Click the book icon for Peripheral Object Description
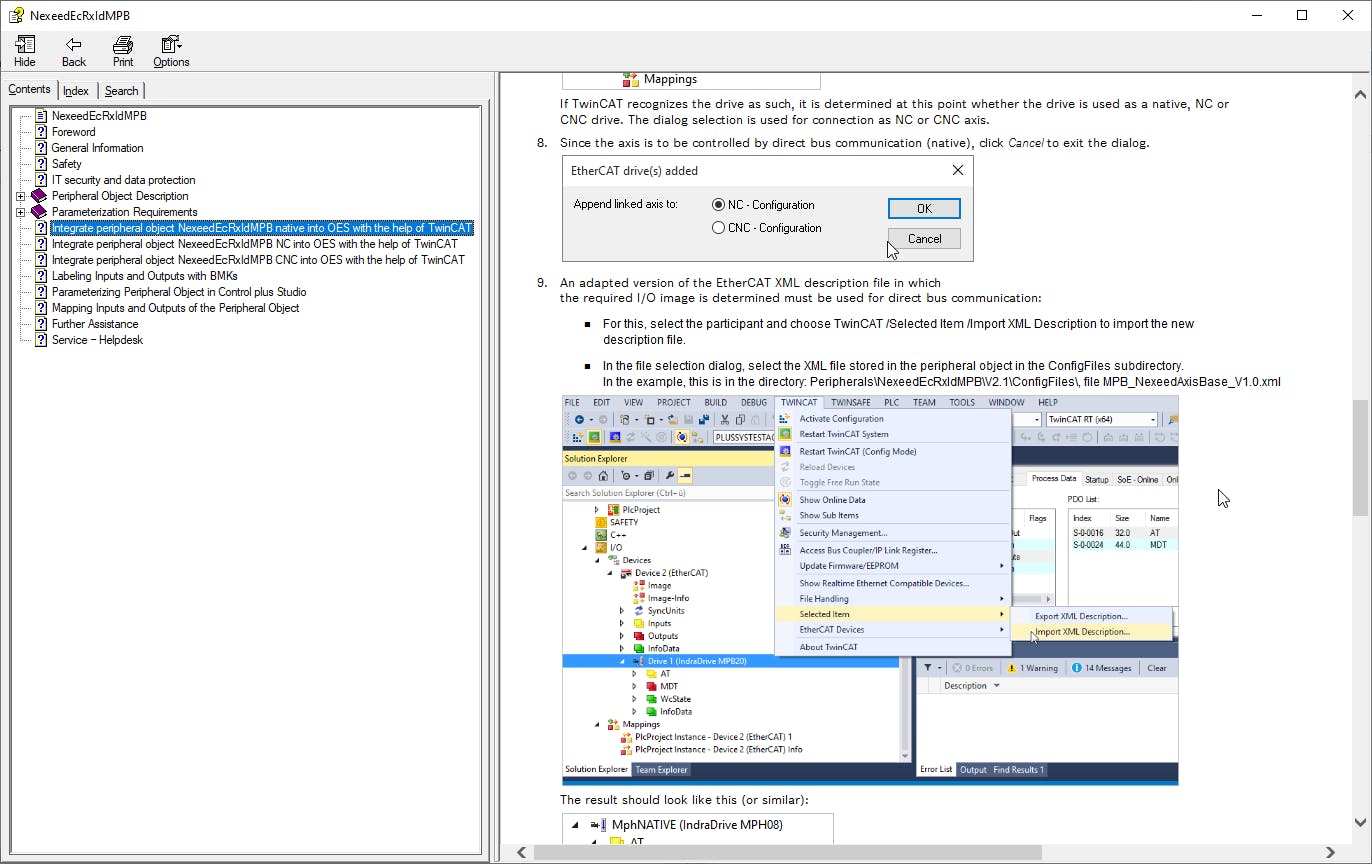This screenshot has height=864, width=1372. 40,196
